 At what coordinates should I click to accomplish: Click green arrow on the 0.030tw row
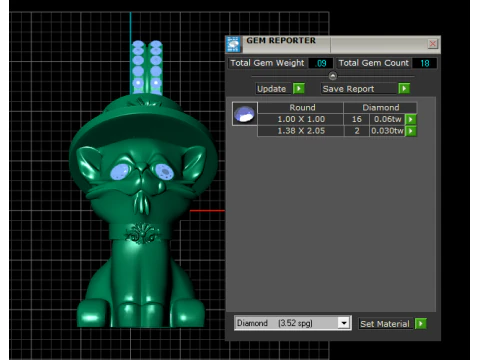(411, 131)
